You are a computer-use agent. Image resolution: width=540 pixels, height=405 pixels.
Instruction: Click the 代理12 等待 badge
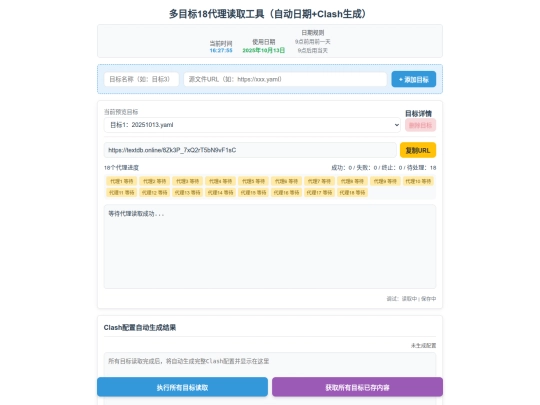pyautogui.click(x=154, y=193)
